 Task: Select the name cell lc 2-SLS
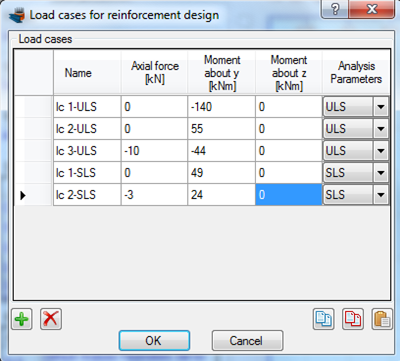[x=87, y=195]
